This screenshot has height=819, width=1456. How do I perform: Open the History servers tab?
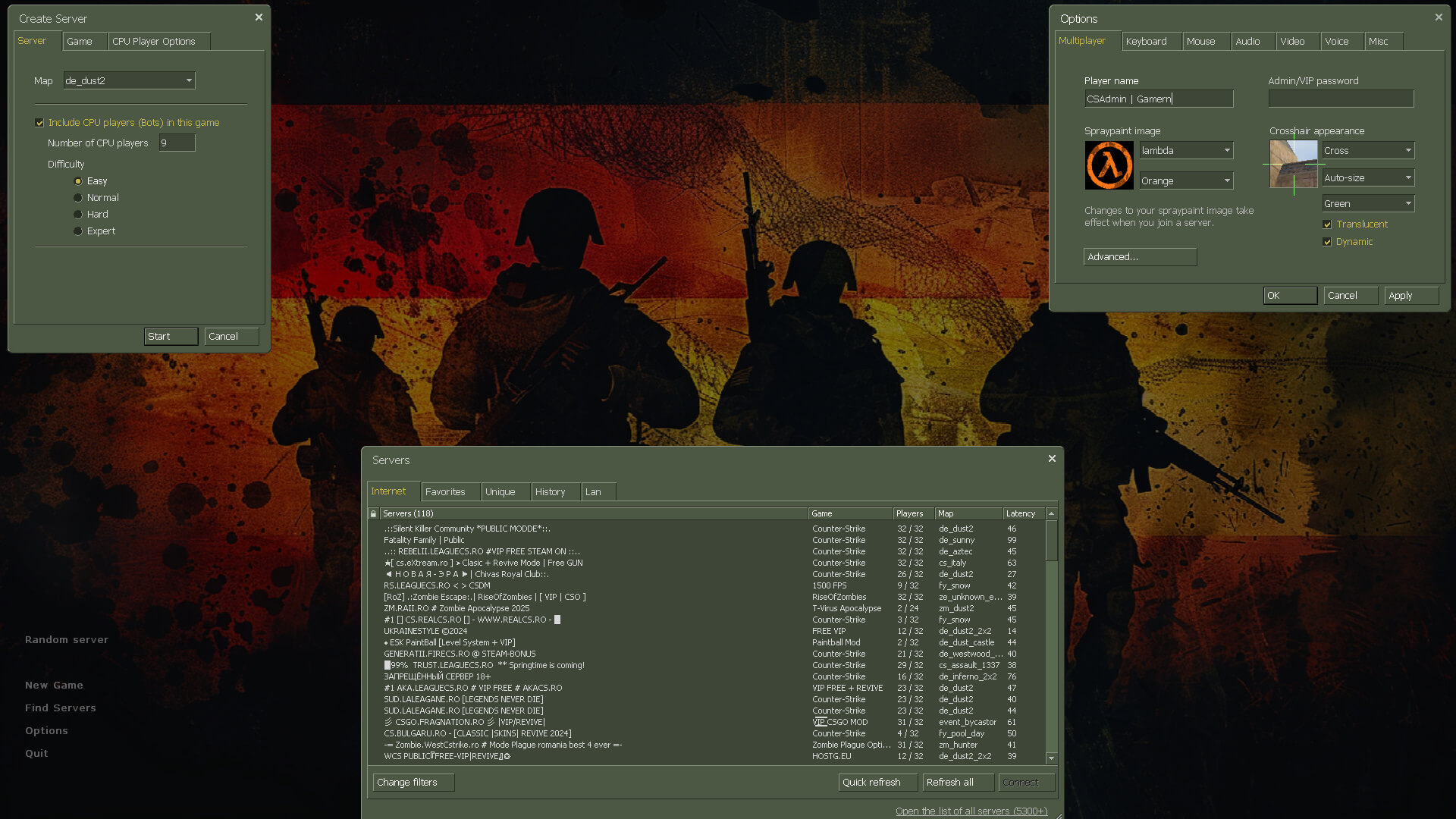click(556, 491)
